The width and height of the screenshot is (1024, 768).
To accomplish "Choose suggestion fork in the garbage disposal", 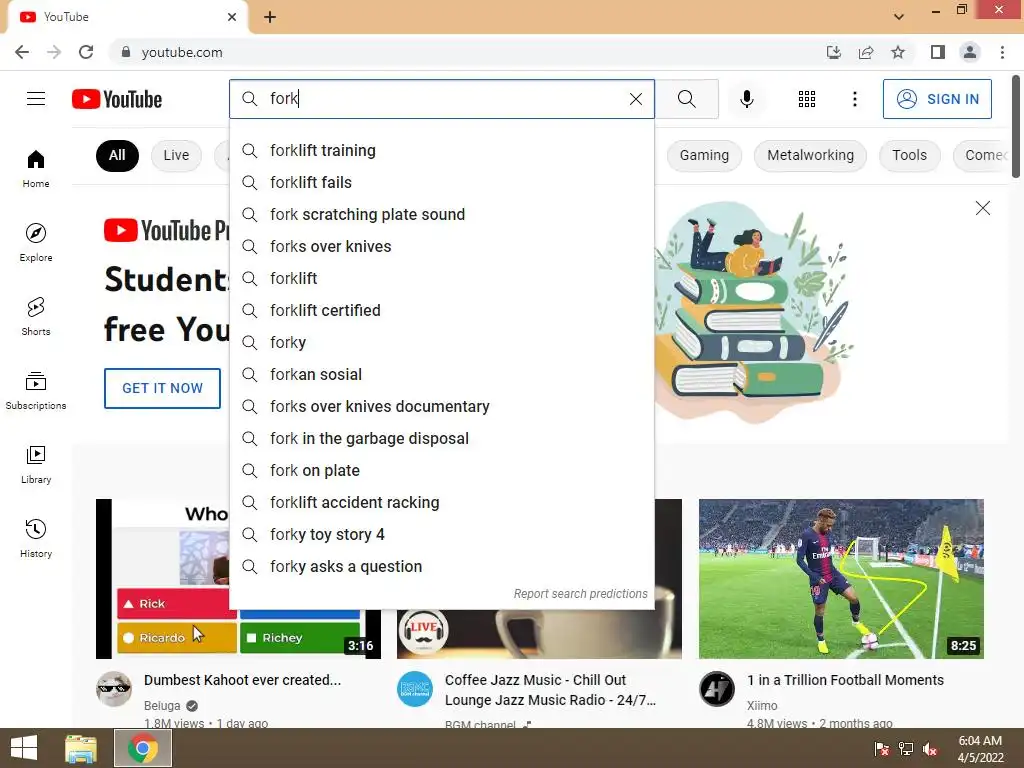I will click(x=442, y=438).
